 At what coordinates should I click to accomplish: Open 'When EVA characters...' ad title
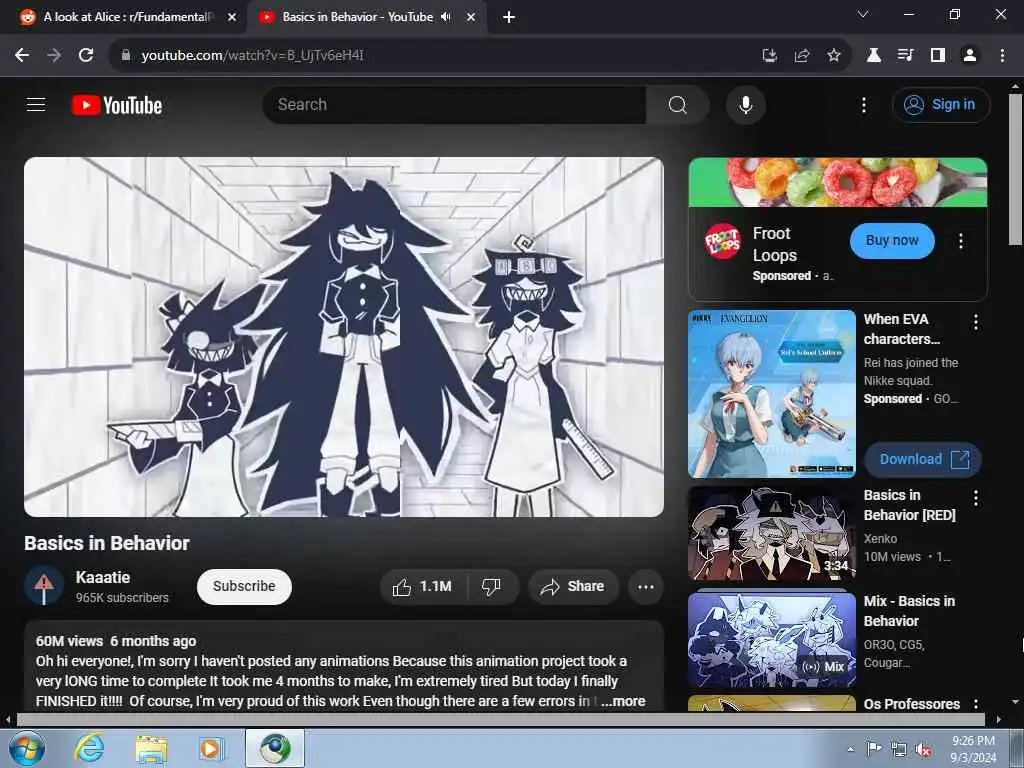tap(902, 329)
